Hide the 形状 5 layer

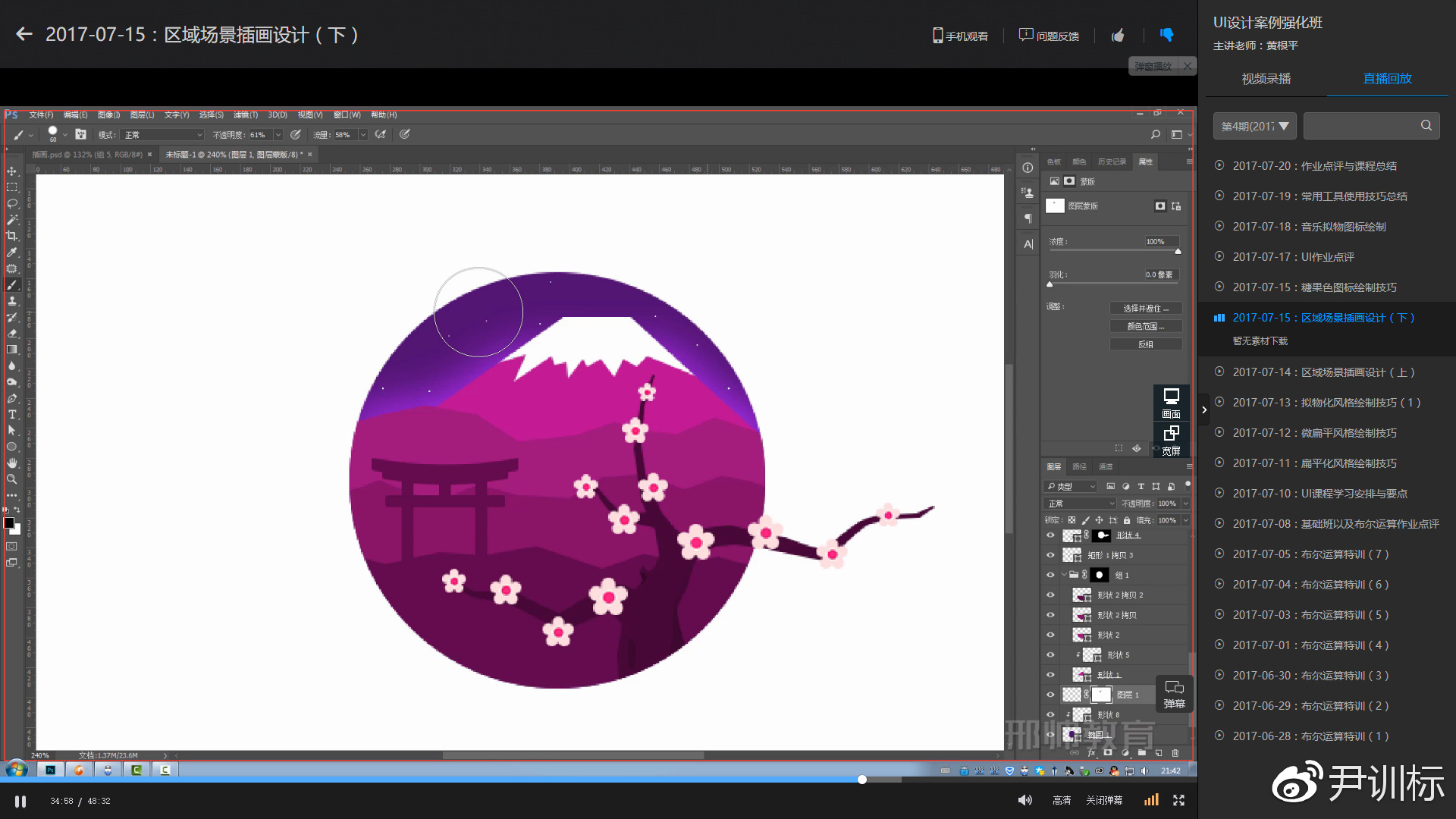[x=1051, y=655]
